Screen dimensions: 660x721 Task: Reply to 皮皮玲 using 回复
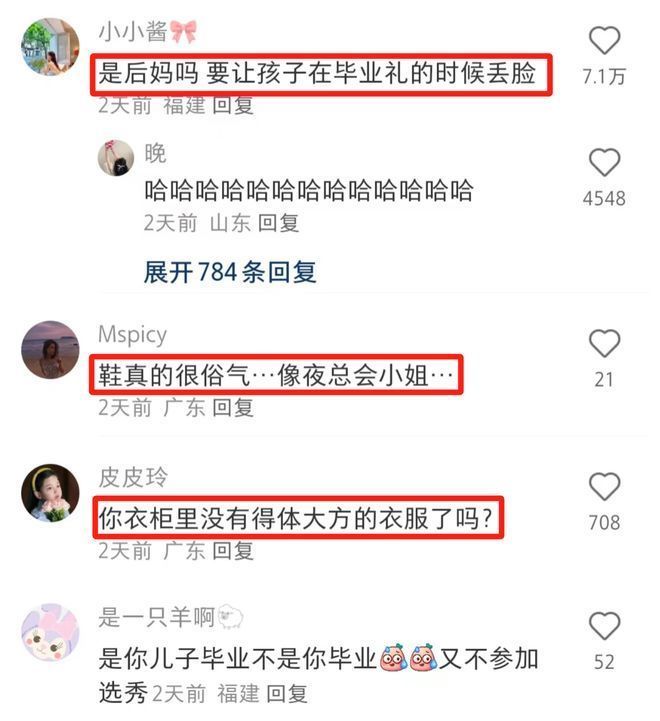tap(233, 550)
